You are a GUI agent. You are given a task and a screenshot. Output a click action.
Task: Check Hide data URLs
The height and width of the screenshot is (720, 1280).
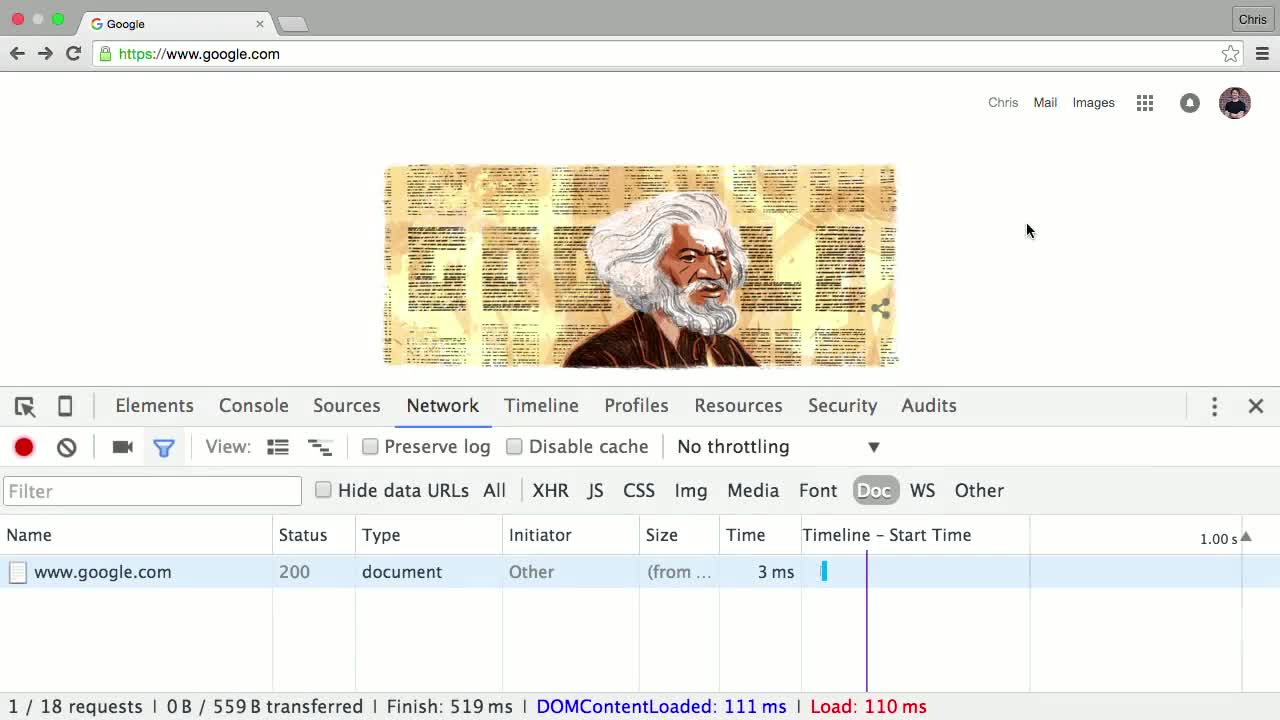(323, 490)
